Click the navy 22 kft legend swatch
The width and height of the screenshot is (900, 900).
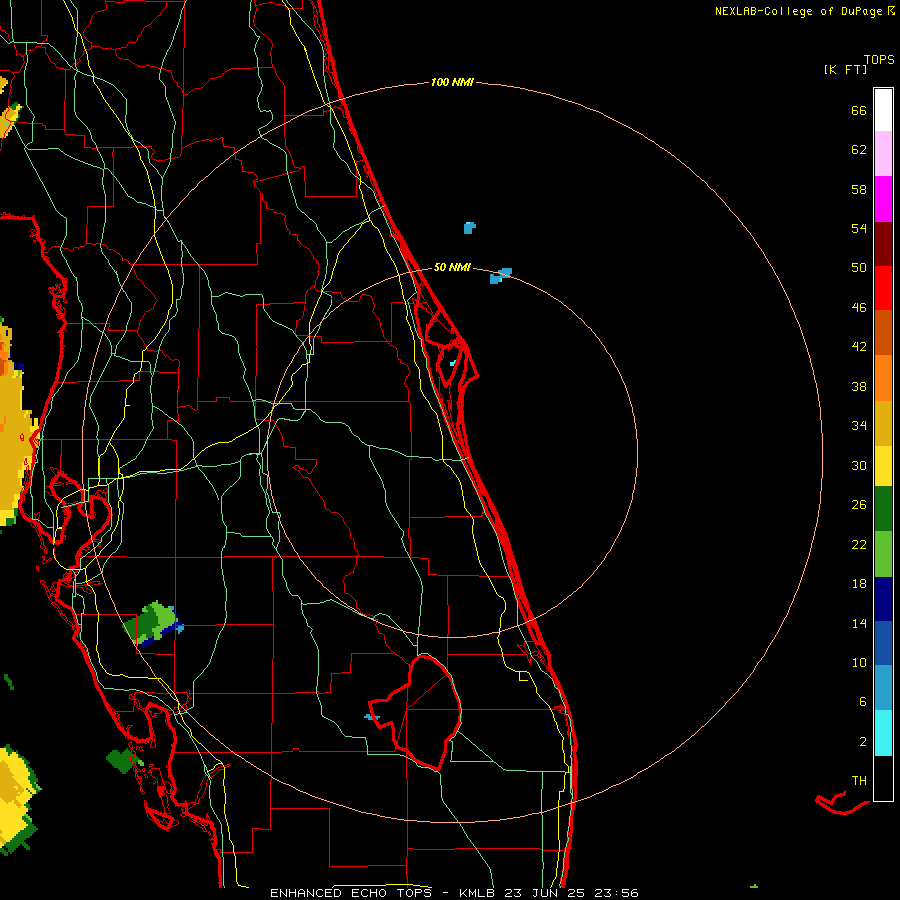[x=883, y=599]
